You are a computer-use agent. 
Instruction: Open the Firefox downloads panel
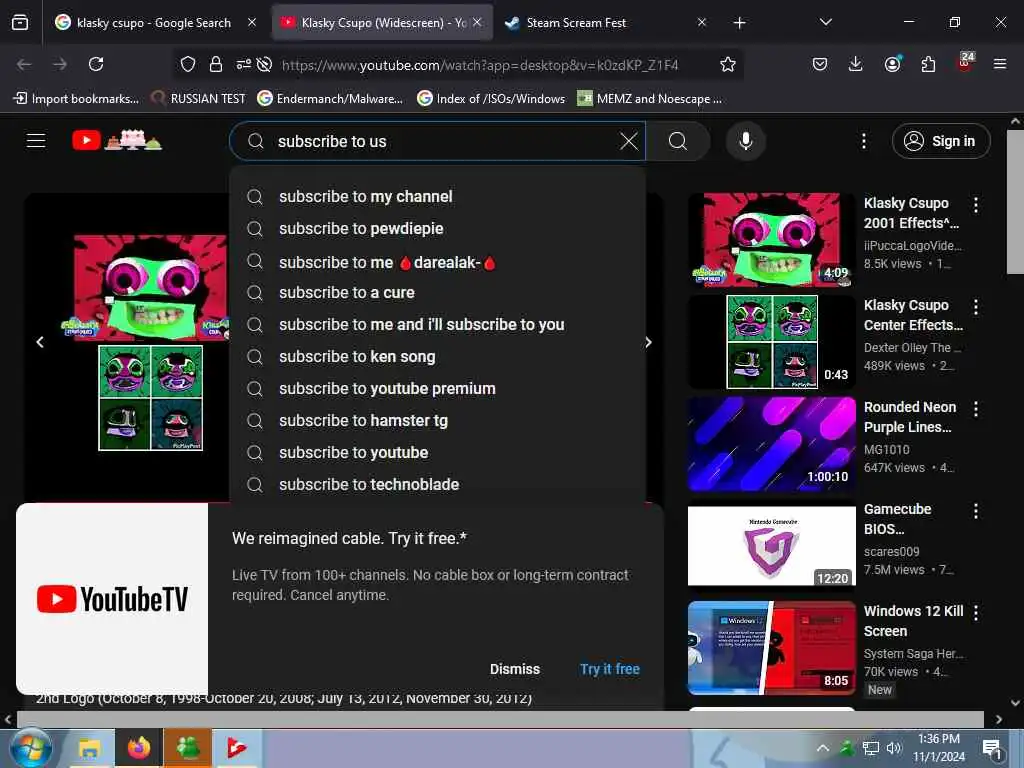[x=856, y=64]
